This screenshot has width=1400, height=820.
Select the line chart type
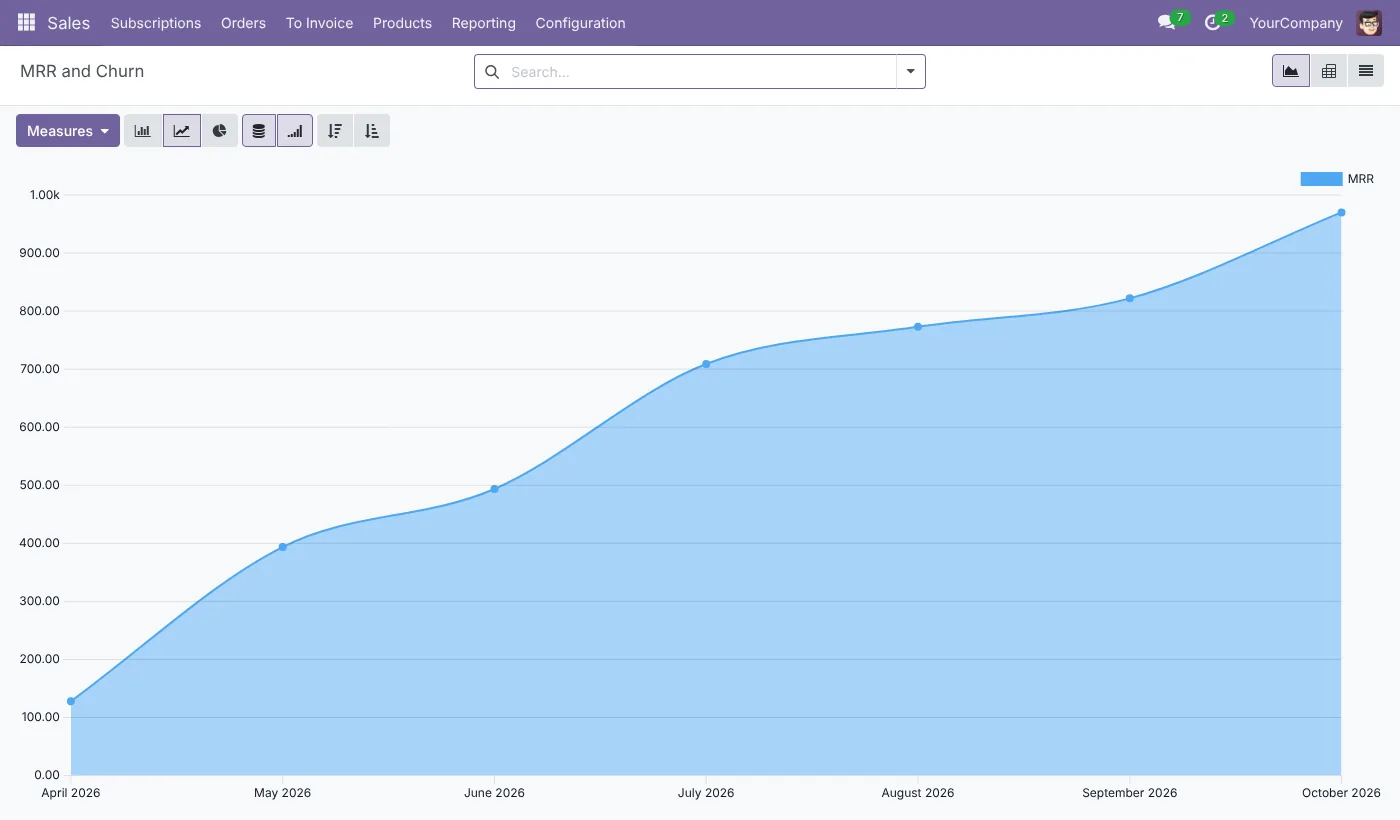[182, 131]
